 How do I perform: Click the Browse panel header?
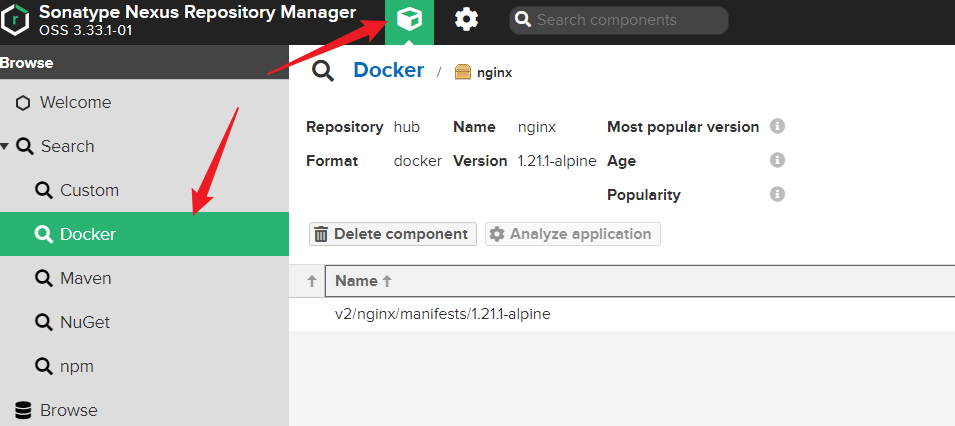pos(144,63)
